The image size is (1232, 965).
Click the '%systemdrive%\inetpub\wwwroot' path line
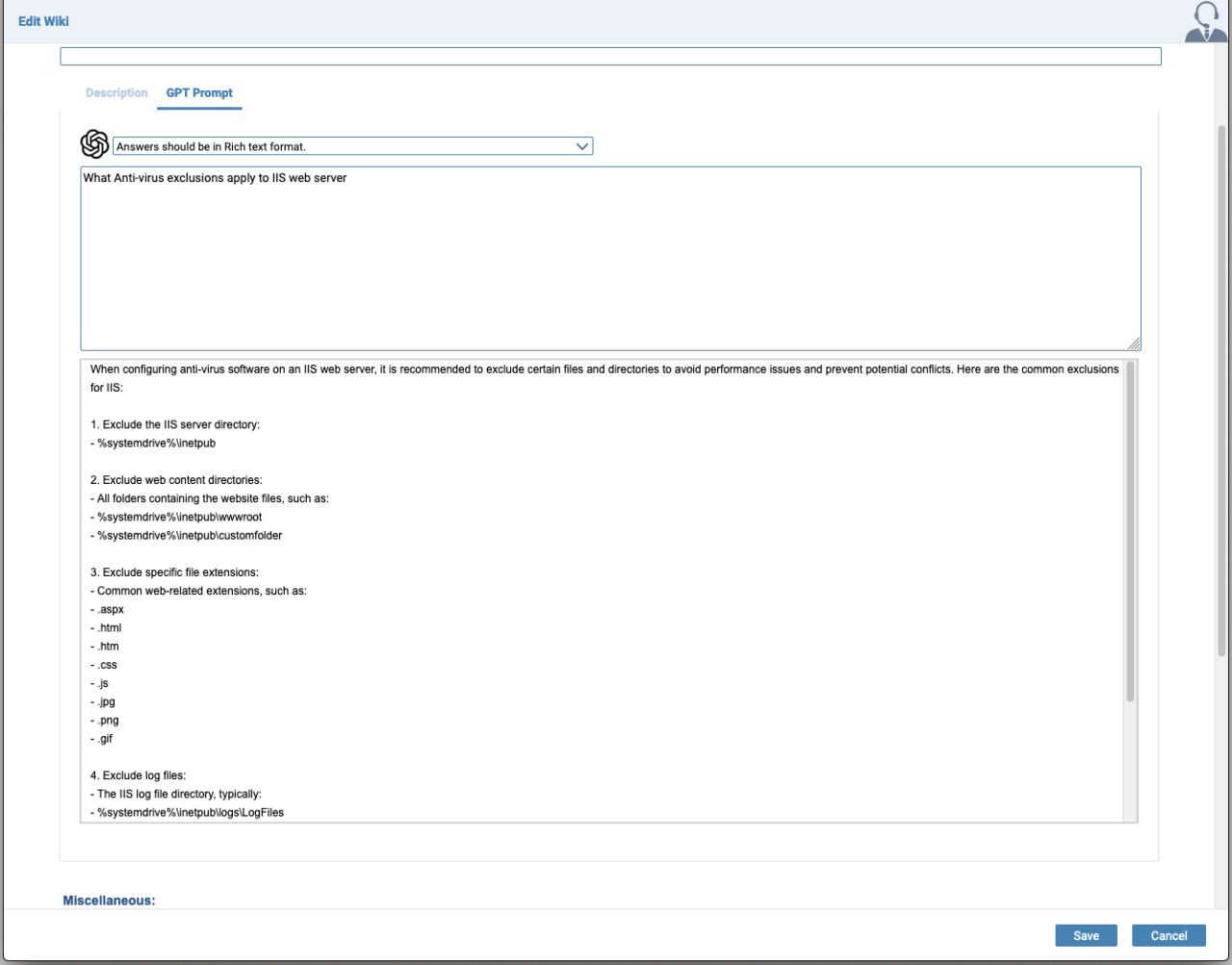(179, 517)
